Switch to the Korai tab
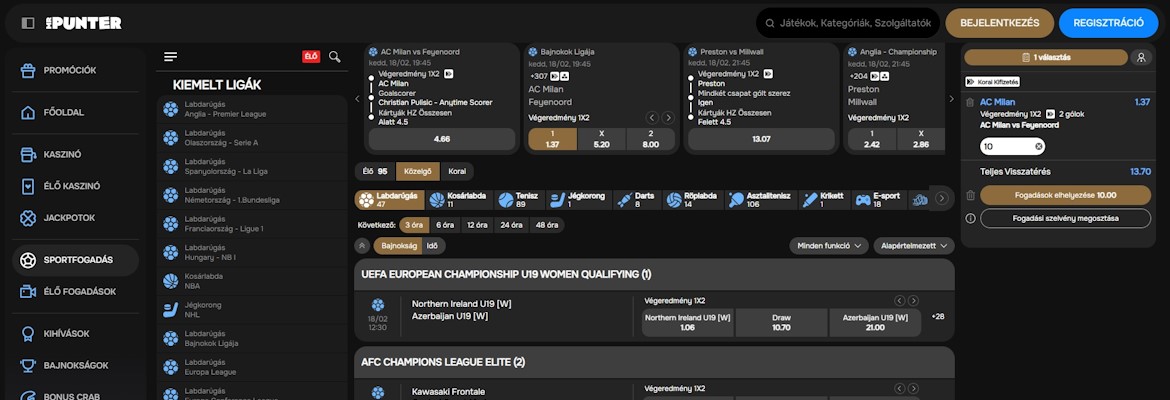 (x=457, y=172)
